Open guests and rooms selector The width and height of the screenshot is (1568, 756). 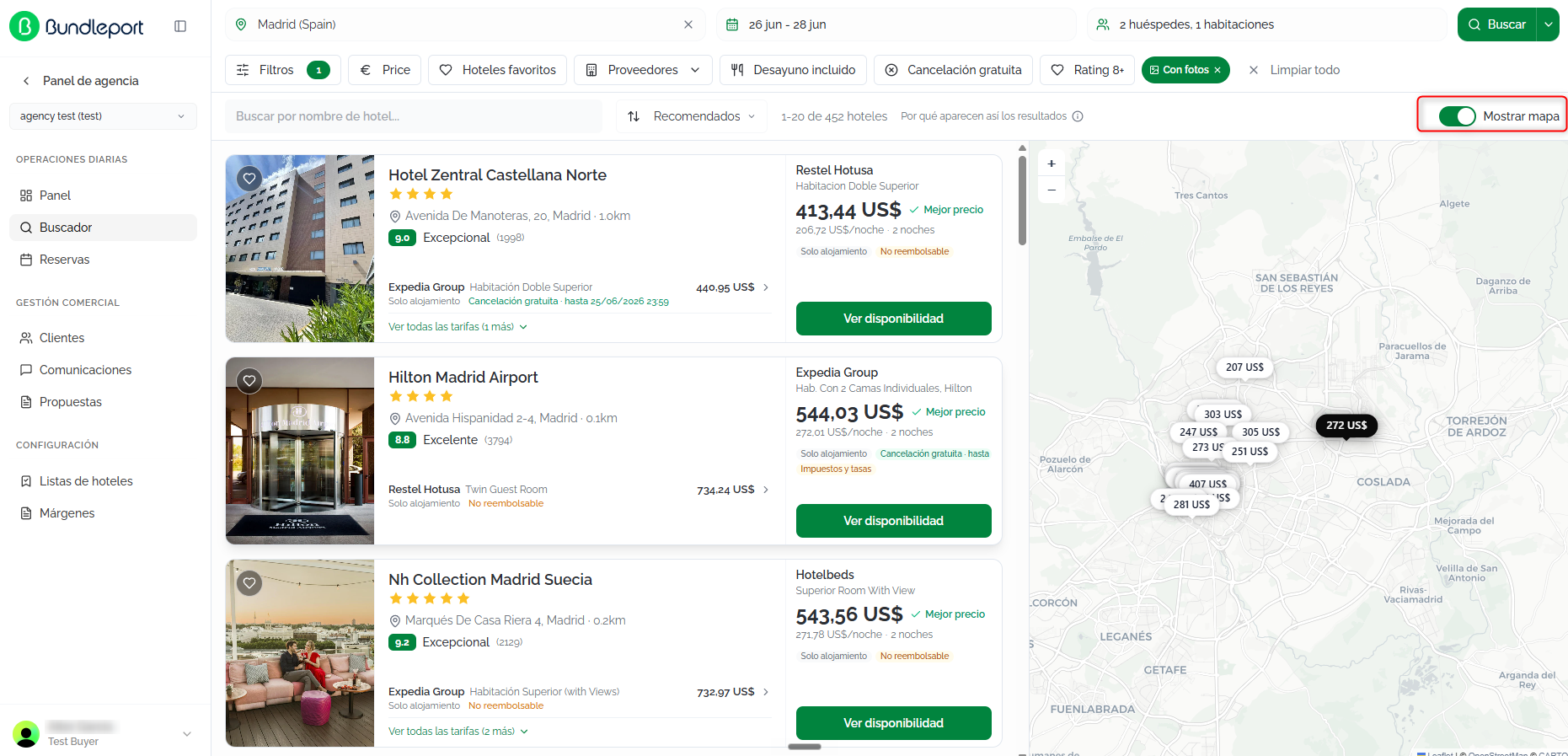(1266, 24)
